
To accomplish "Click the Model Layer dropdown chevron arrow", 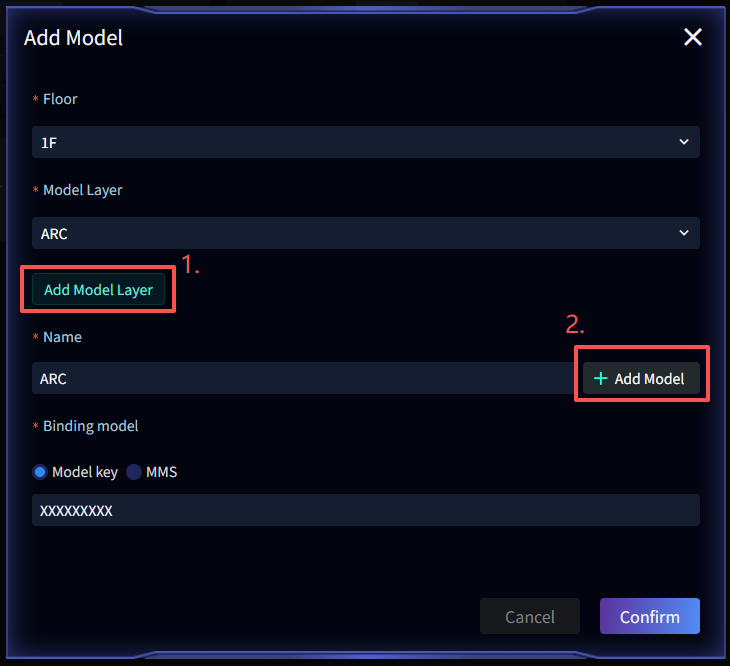I will click(x=684, y=233).
